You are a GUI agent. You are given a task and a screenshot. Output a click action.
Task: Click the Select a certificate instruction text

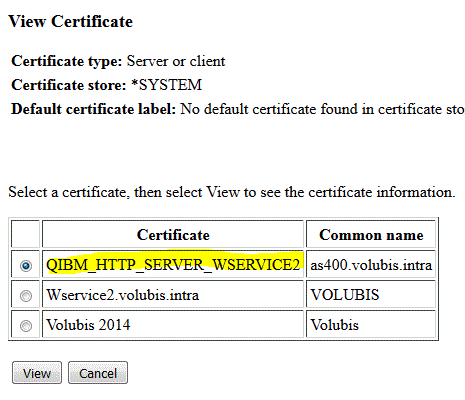tap(232, 192)
